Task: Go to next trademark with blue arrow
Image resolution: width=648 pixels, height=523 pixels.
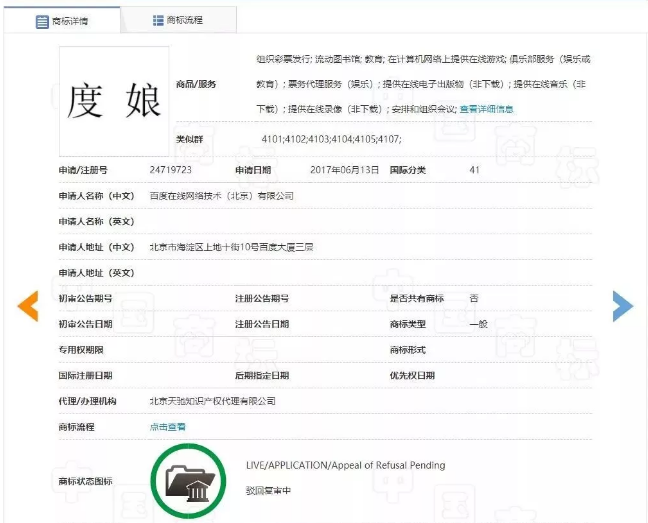Action: pos(622,306)
